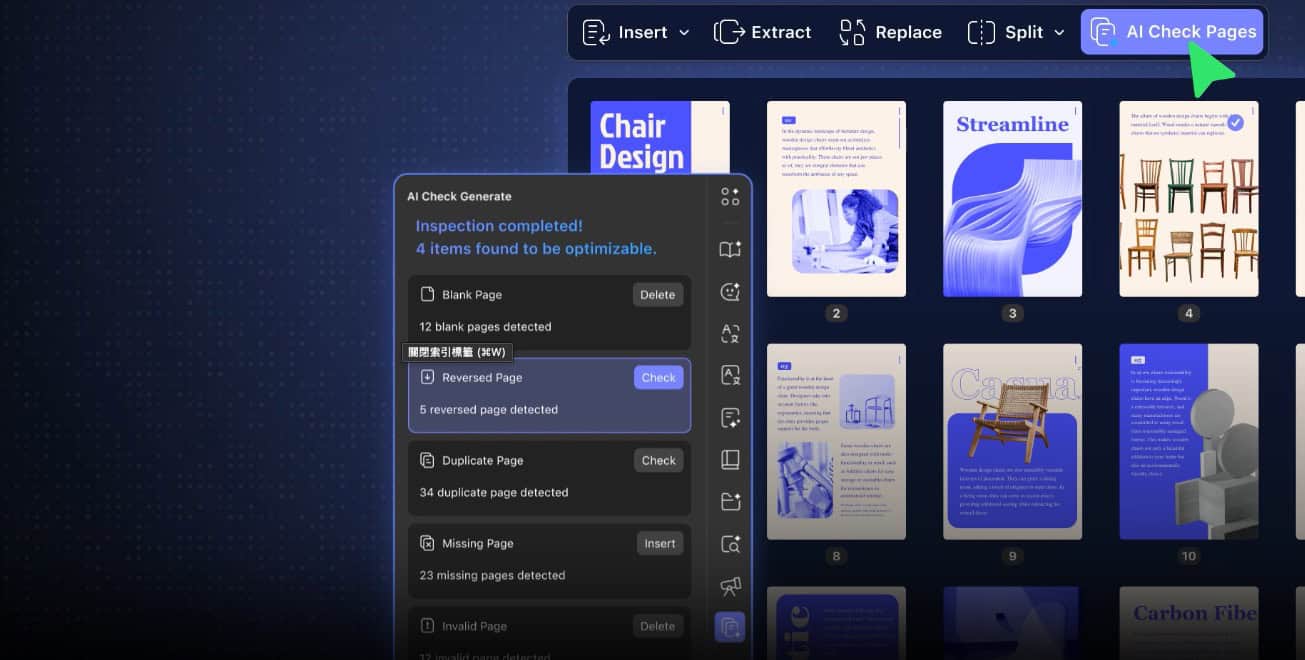Click the Replace pages toolbar button
This screenshot has height=660, width=1305.
pos(890,32)
